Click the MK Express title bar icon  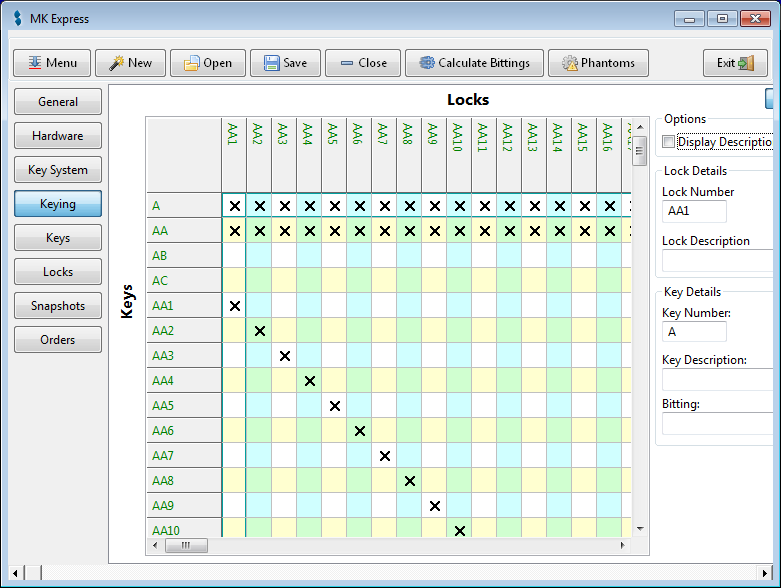click(x=18, y=18)
